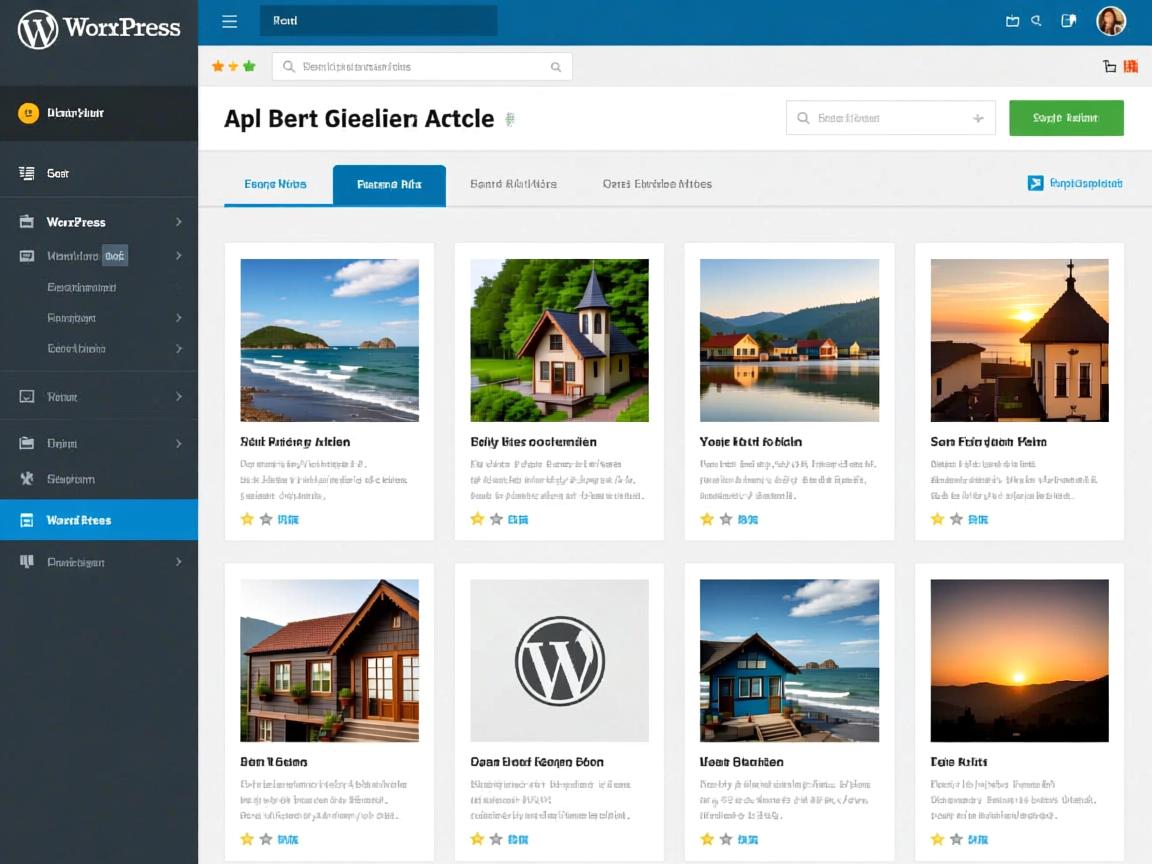Expand the WorxPress sidebar item chevron
The width and height of the screenshot is (1152, 864).
click(x=179, y=222)
